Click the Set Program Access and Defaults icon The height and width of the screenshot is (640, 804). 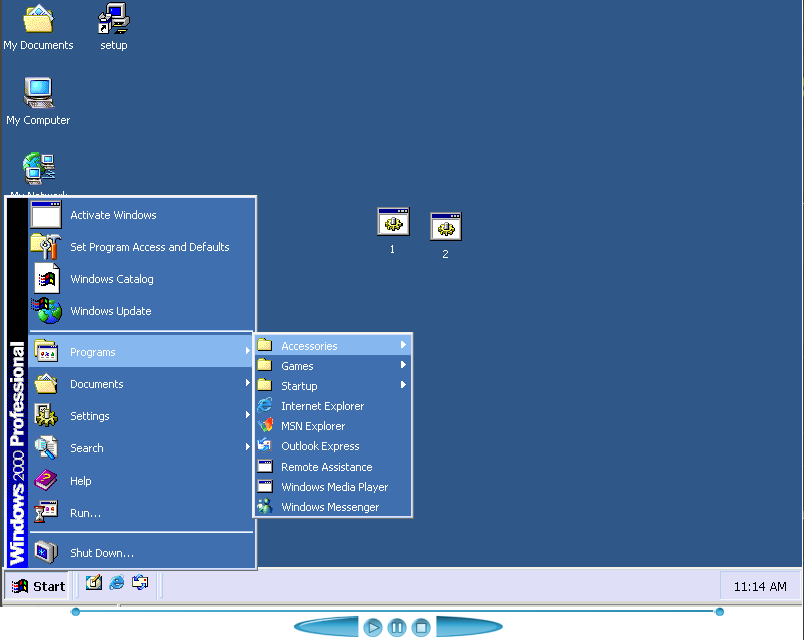46,246
